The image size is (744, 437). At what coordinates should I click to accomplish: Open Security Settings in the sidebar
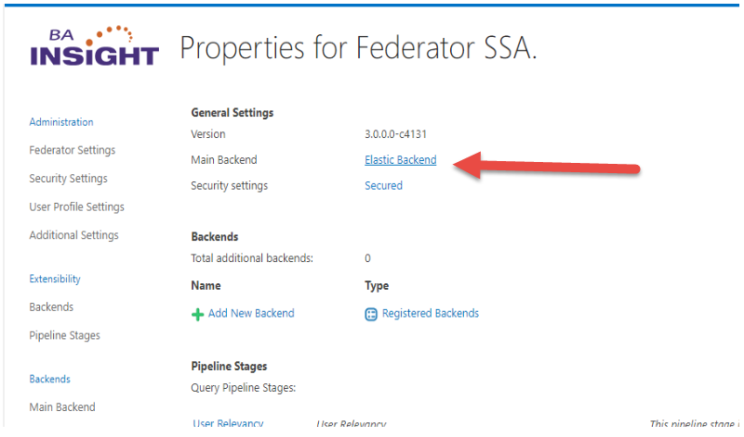click(x=68, y=179)
